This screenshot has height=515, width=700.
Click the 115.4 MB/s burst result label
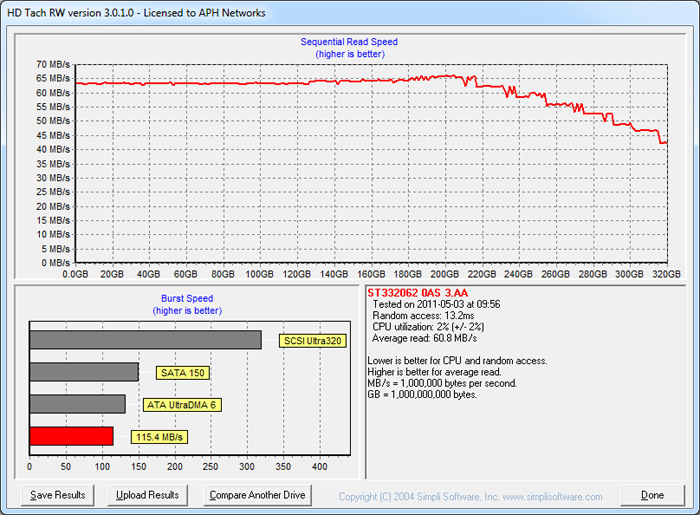pyautogui.click(x=160, y=437)
